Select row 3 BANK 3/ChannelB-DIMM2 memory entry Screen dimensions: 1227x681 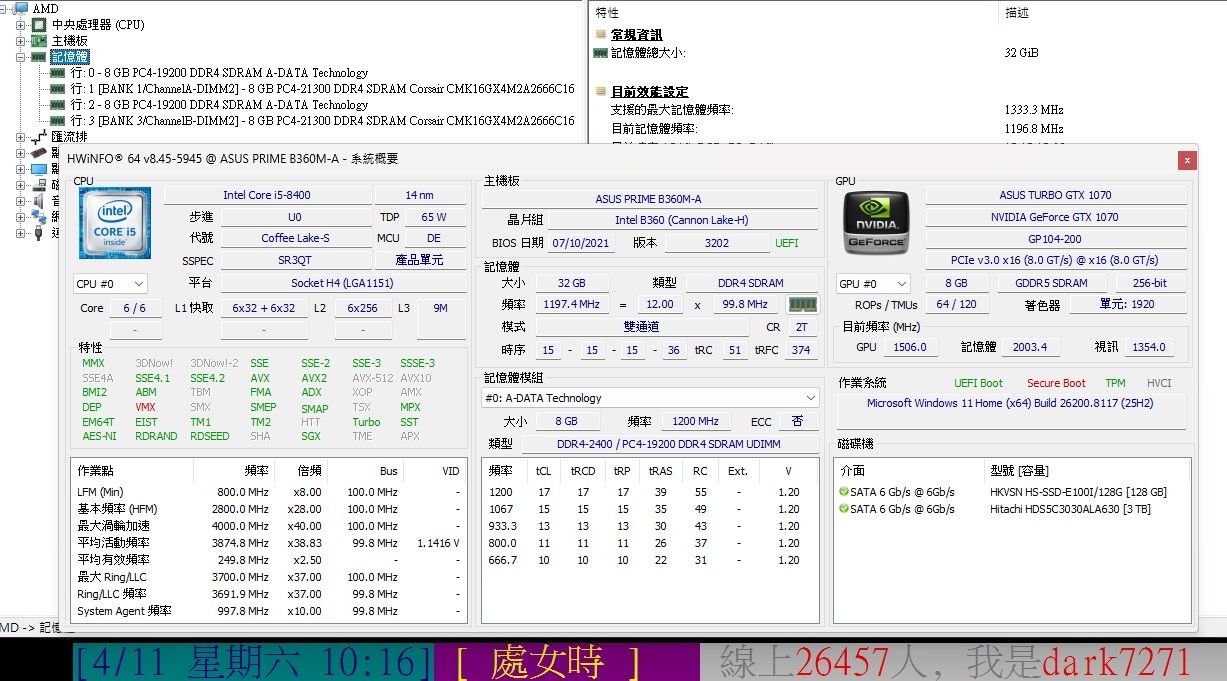click(x=322, y=121)
